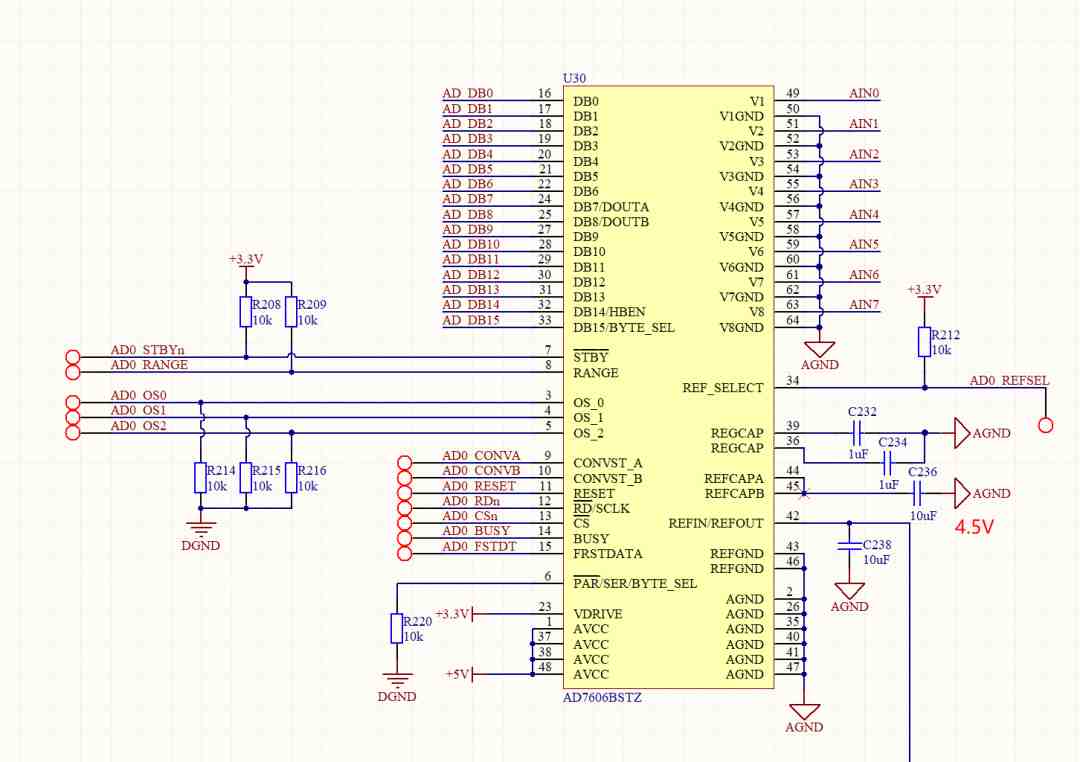Pick the R220 resistor symbol

pos(397,628)
